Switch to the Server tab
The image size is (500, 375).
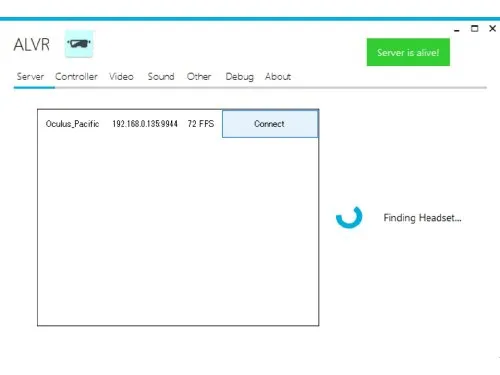tap(30, 77)
